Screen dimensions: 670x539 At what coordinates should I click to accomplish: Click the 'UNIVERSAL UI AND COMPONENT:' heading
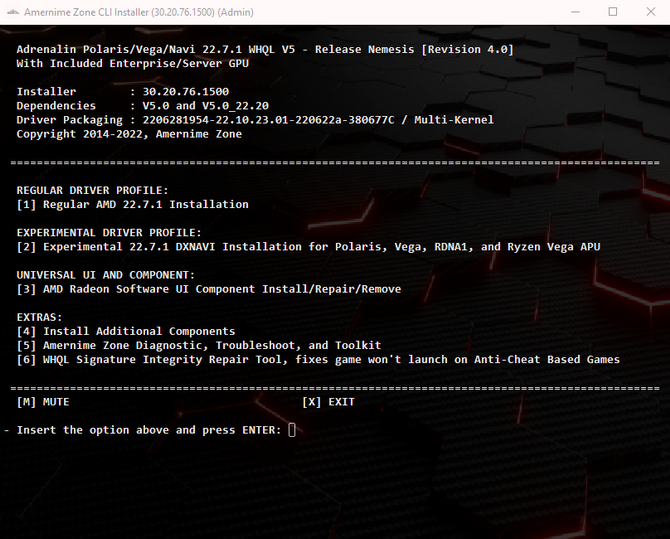[x=106, y=275]
